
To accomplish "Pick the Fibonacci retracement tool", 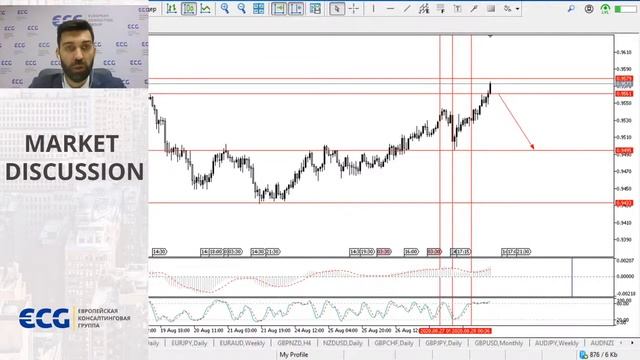I will pos(440,8).
